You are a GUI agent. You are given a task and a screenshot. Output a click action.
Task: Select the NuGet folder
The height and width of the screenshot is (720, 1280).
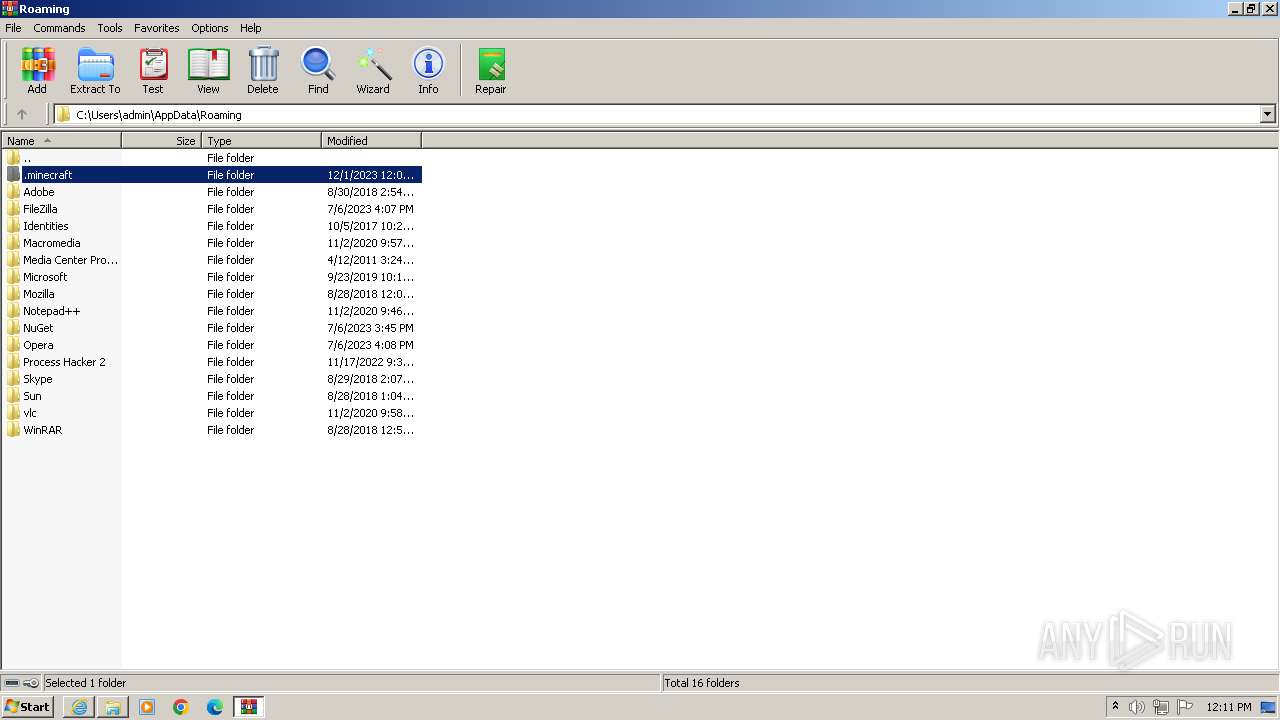pos(212,328)
